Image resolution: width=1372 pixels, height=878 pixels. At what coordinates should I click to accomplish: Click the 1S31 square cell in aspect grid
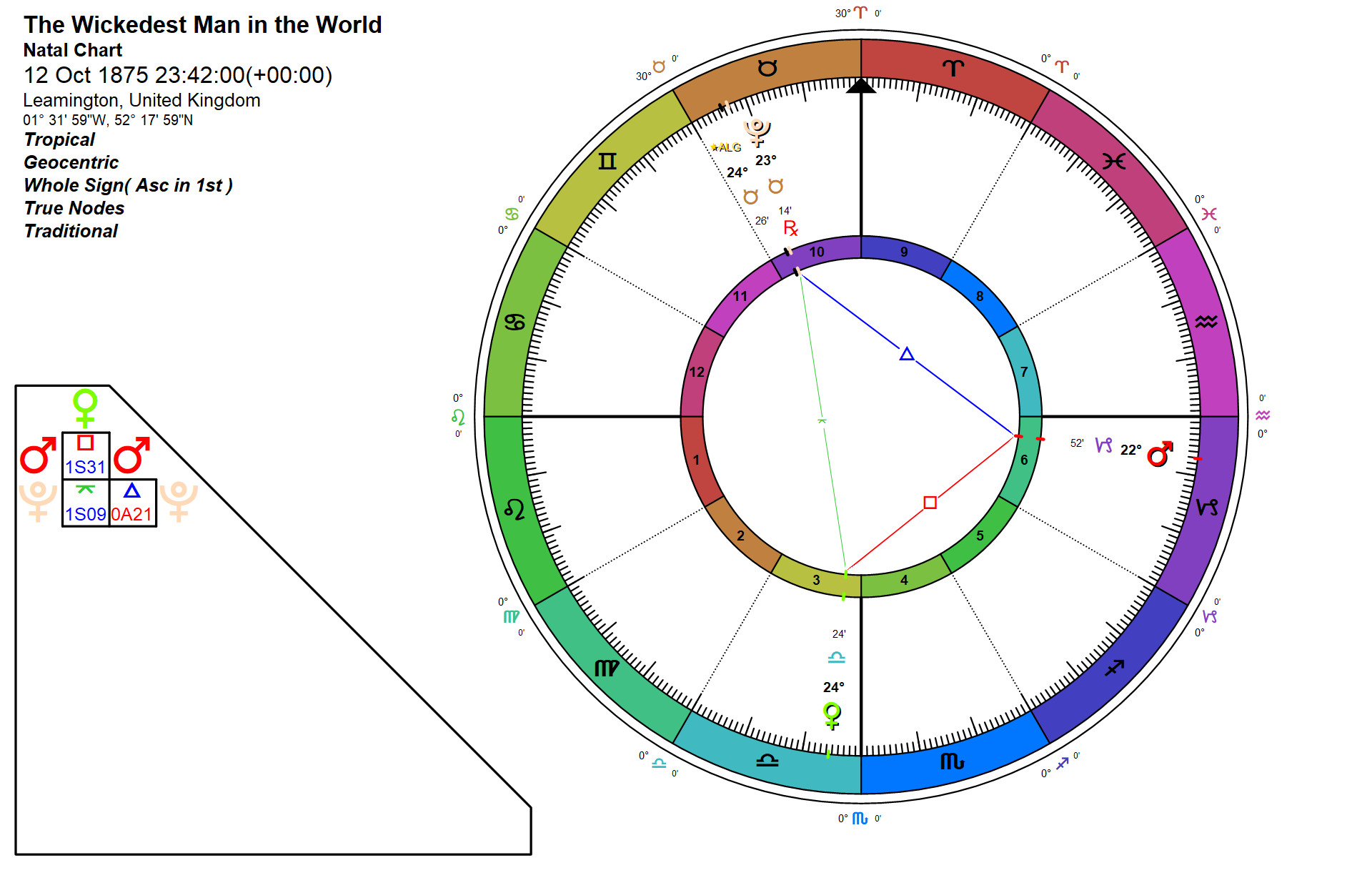click(x=86, y=455)
